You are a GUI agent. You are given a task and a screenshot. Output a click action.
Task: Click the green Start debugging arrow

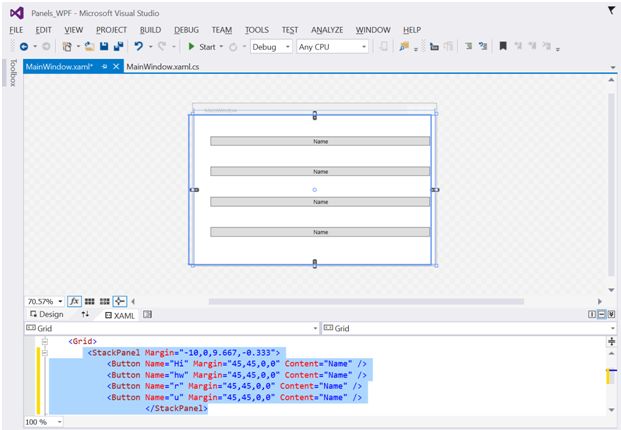[x=191, y=46]
